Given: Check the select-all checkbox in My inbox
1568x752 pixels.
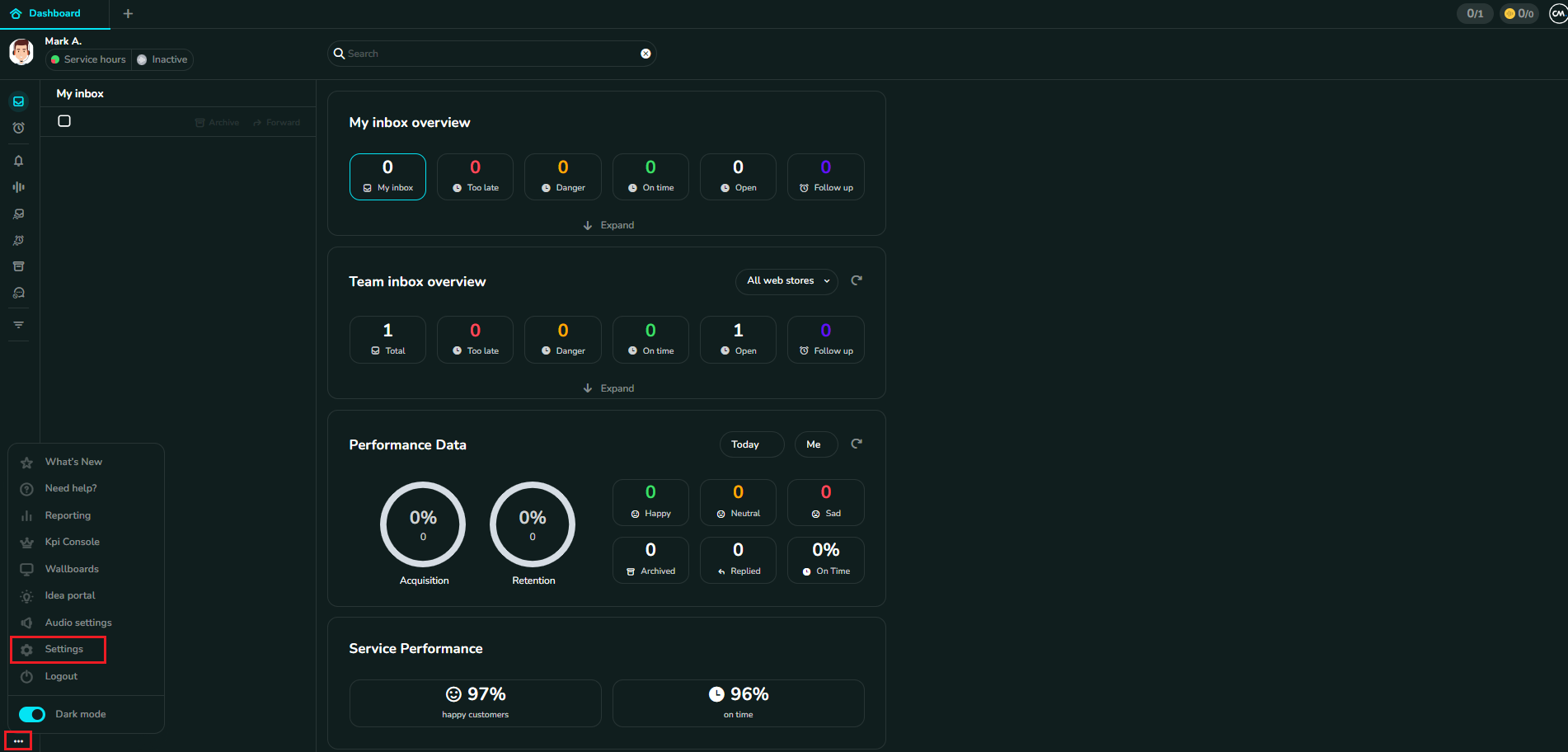Looking at the screenshot, I should pos(64,121).
